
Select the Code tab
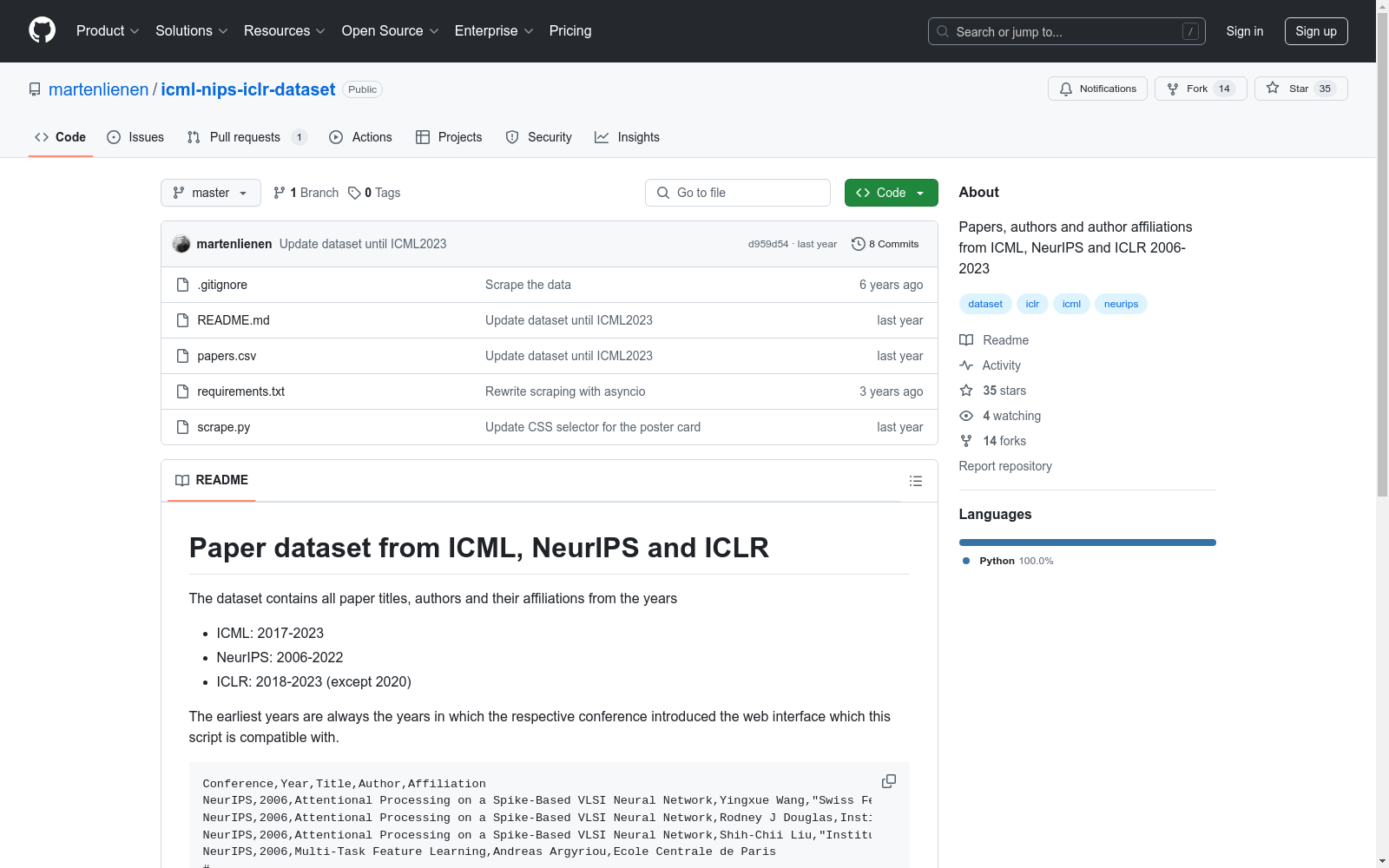(x=61, y=137)
